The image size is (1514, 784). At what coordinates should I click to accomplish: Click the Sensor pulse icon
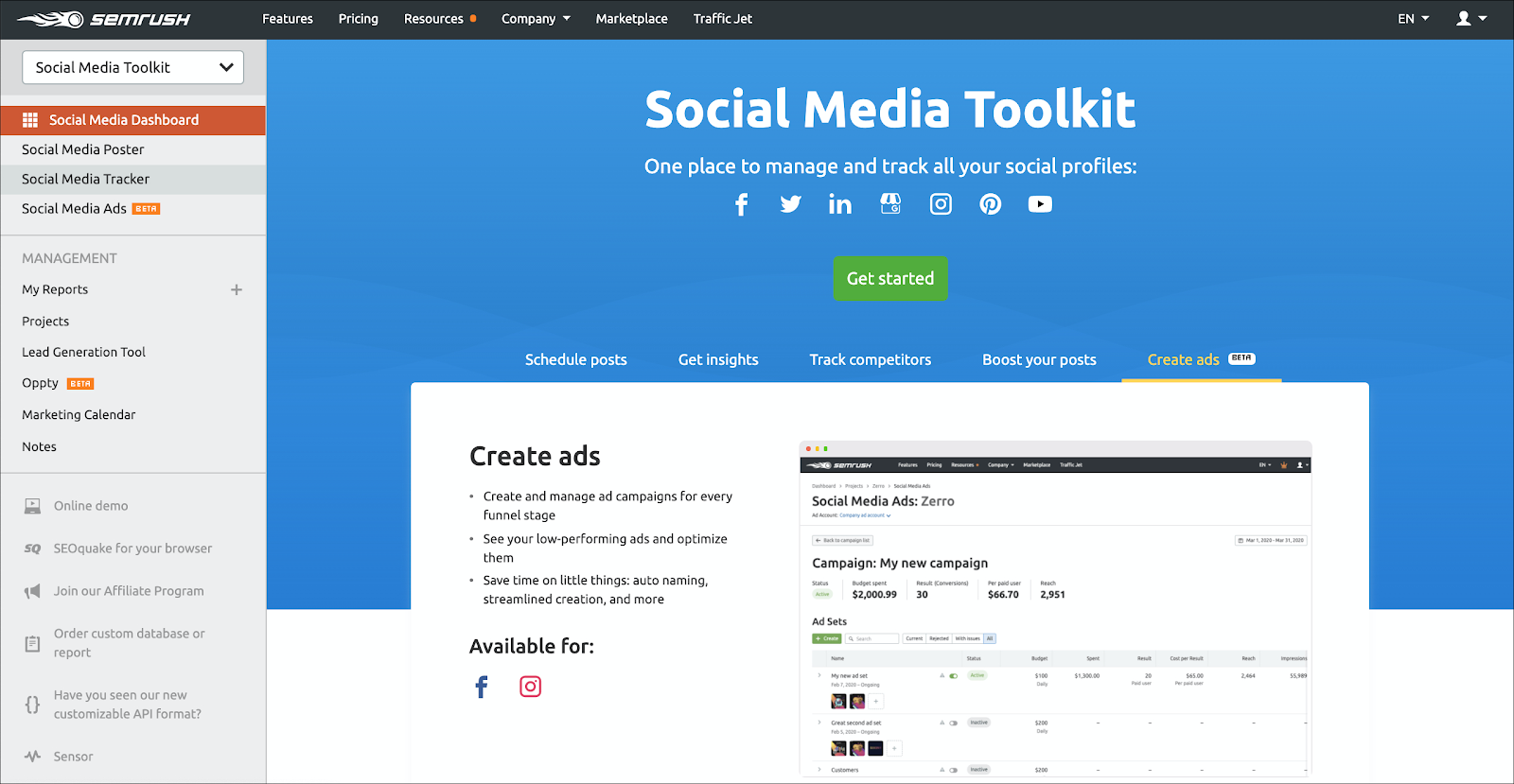[x=32, y=757]
